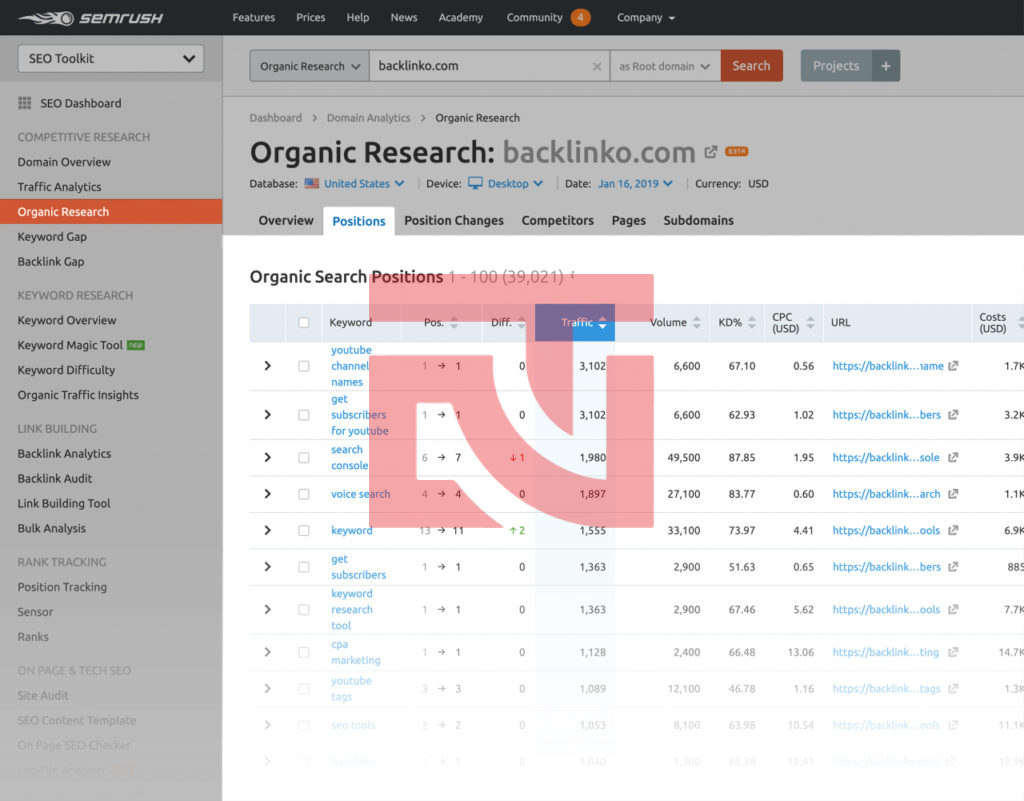Open backlinko.com in external link icon beside title
The height and width of the screenshot is (801, 1024).
[x=711, y=152]
